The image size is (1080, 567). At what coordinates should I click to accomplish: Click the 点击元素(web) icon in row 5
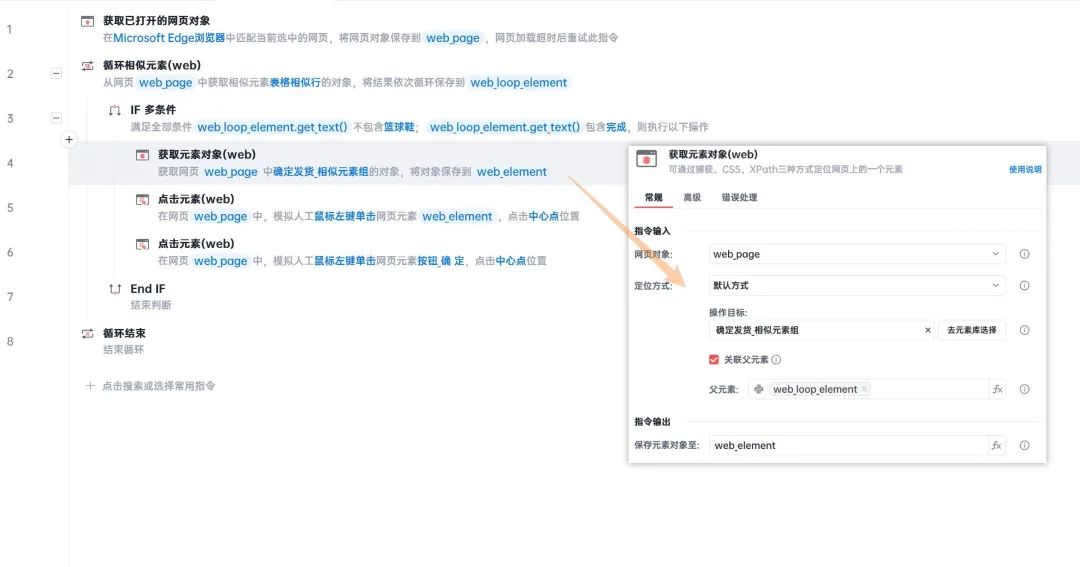[x=143, y=200]
